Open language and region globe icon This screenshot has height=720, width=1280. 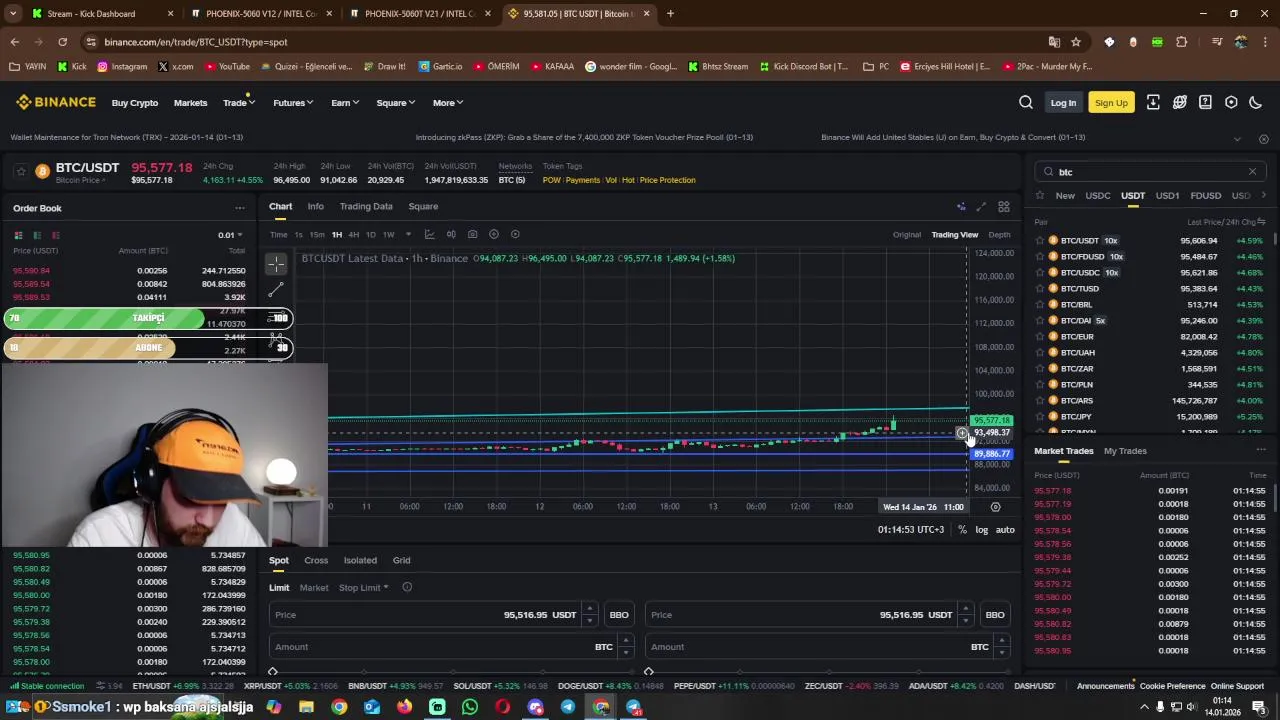(1180, 102)
